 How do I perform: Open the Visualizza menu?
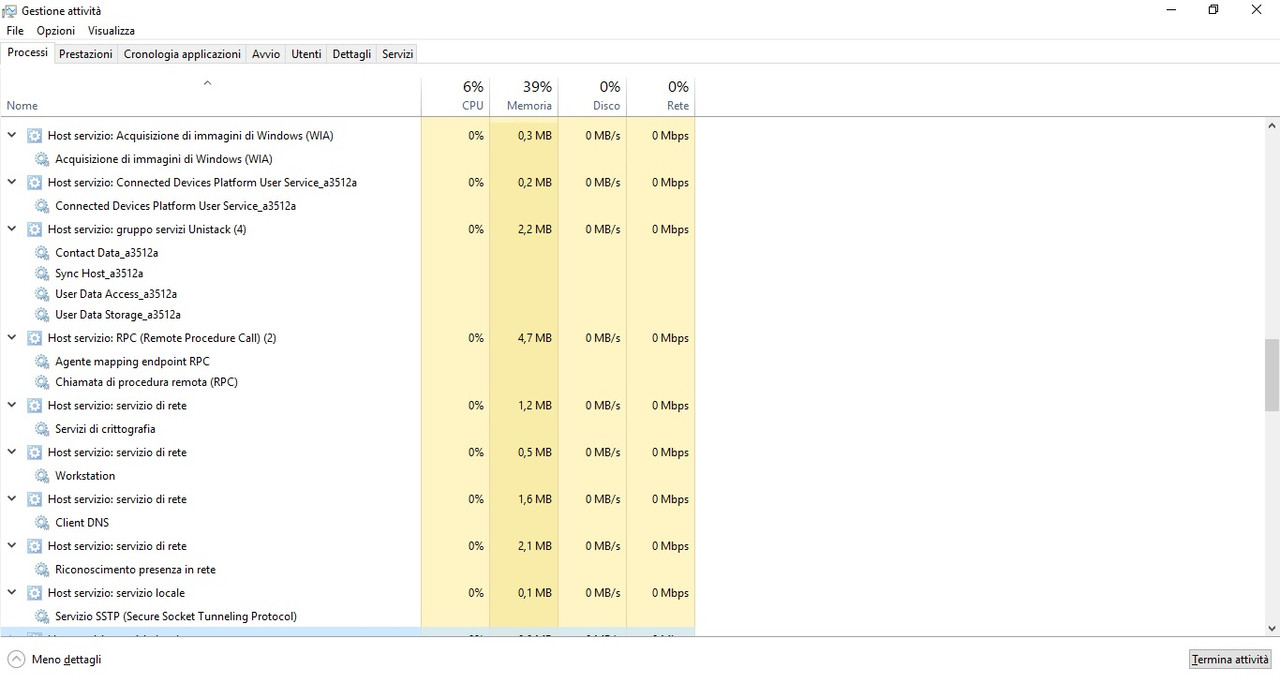tap(111, 31)
